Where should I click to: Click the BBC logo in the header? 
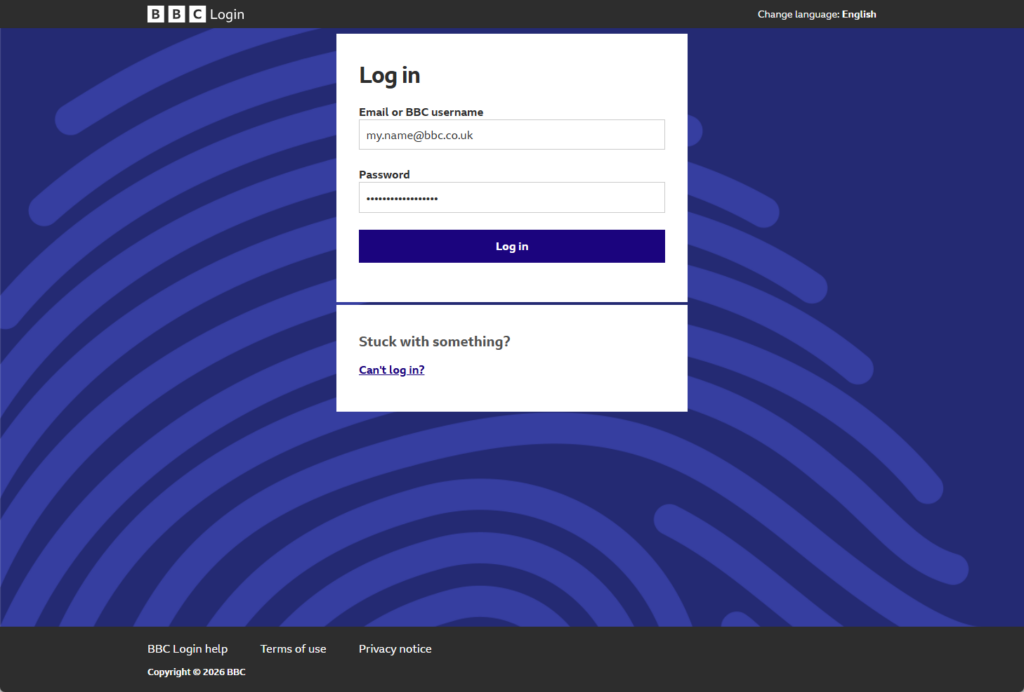point(176,14)
